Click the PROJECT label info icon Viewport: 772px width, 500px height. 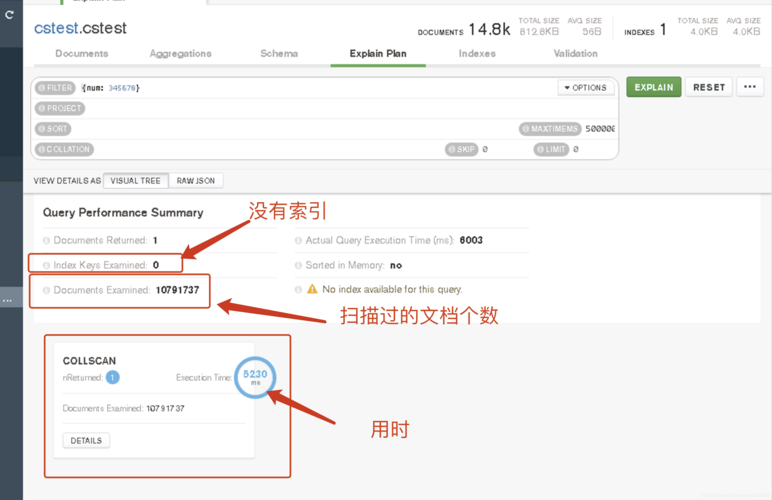42,108
